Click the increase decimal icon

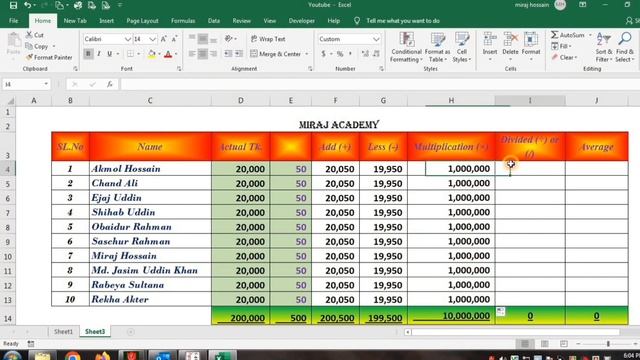[365, 54]
